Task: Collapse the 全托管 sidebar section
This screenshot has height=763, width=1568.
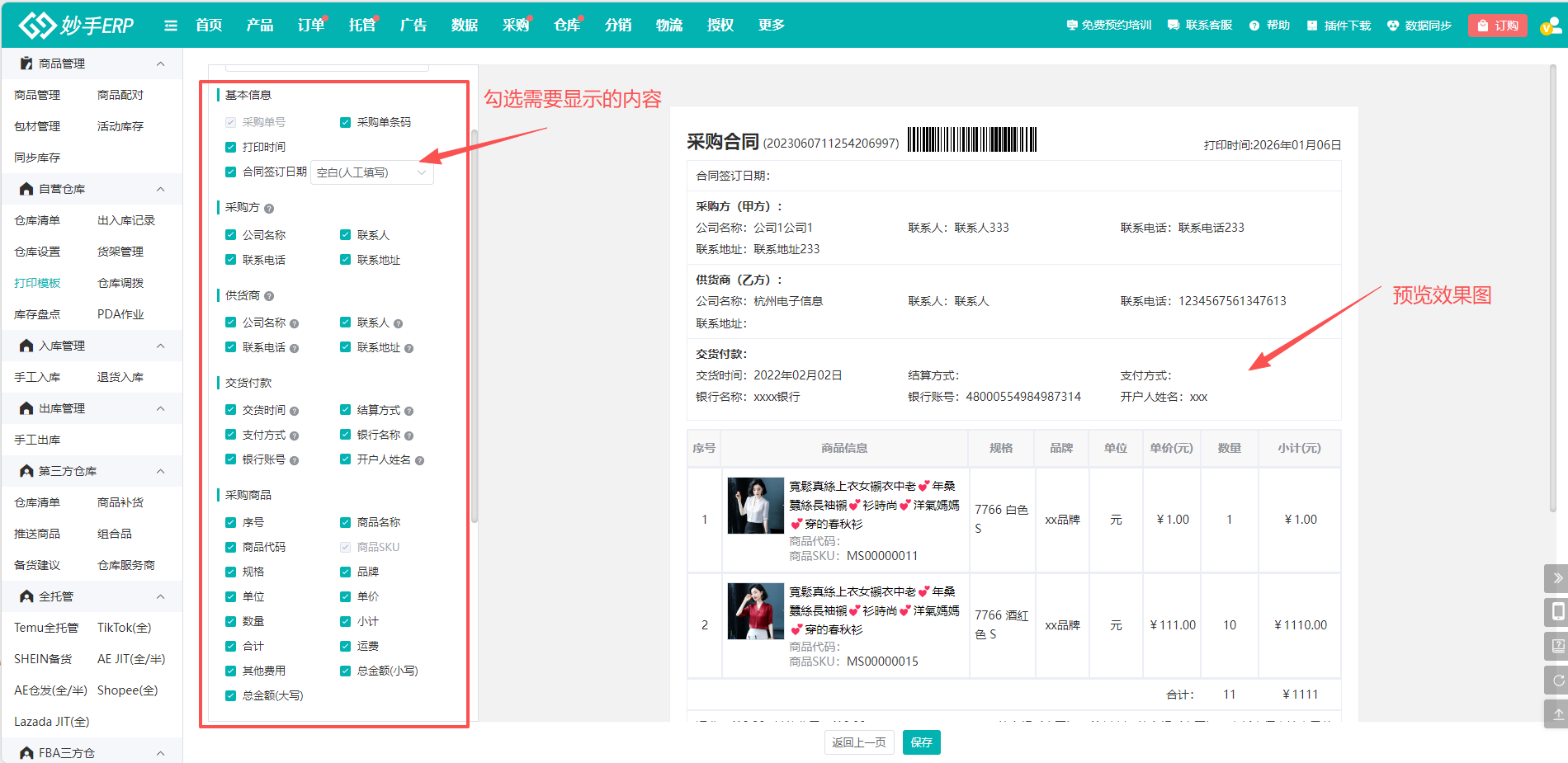Action: [160, 596]
